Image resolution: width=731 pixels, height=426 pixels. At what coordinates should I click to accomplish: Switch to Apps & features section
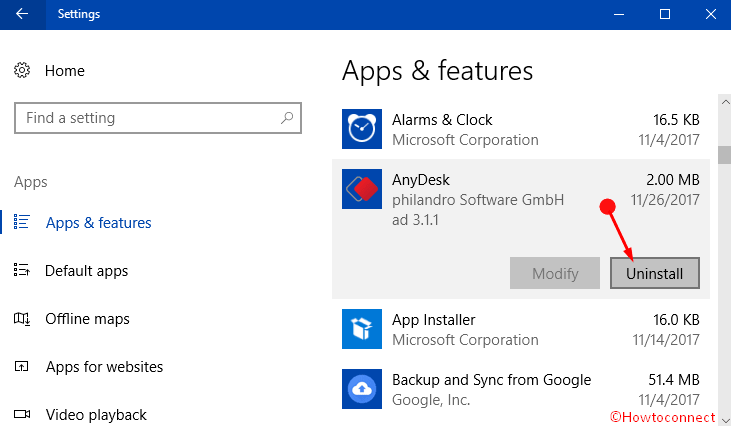point(98,223)
